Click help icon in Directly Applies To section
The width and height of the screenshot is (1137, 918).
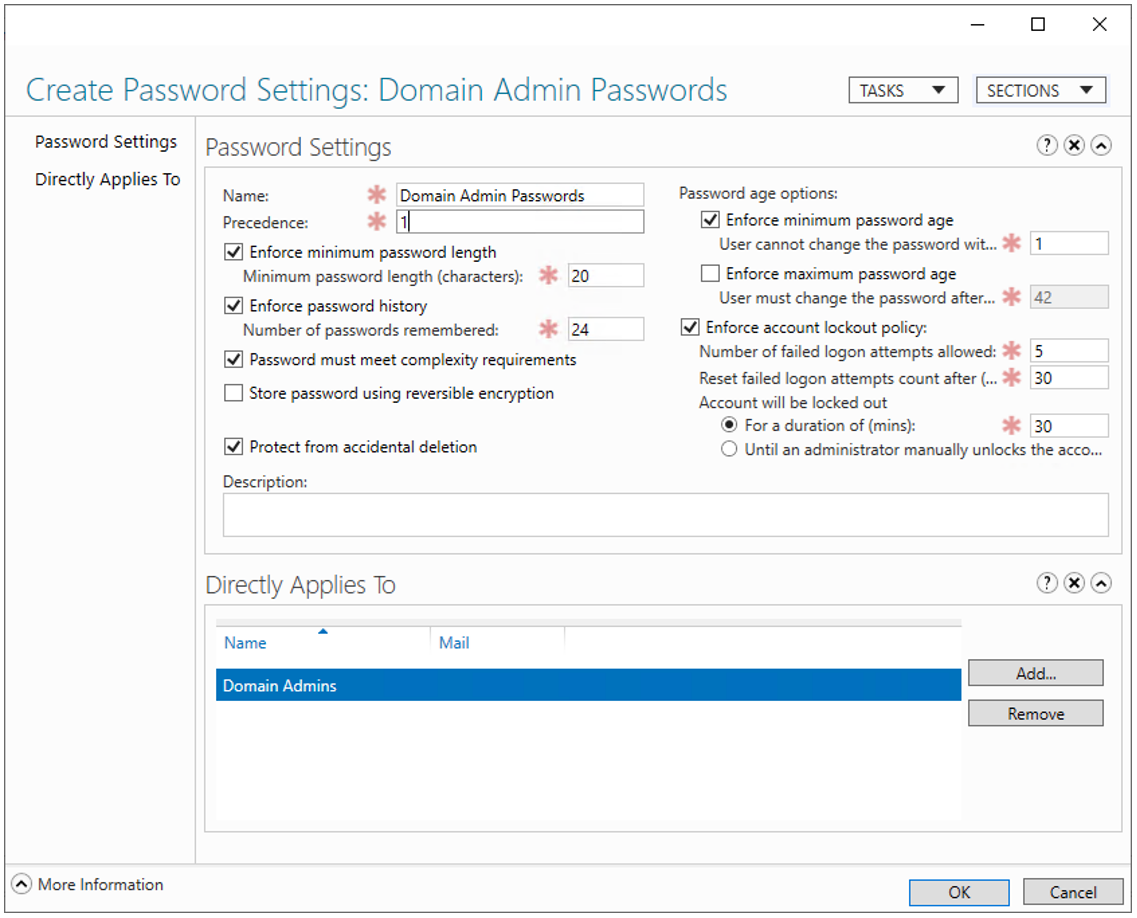coord(1047,583)
